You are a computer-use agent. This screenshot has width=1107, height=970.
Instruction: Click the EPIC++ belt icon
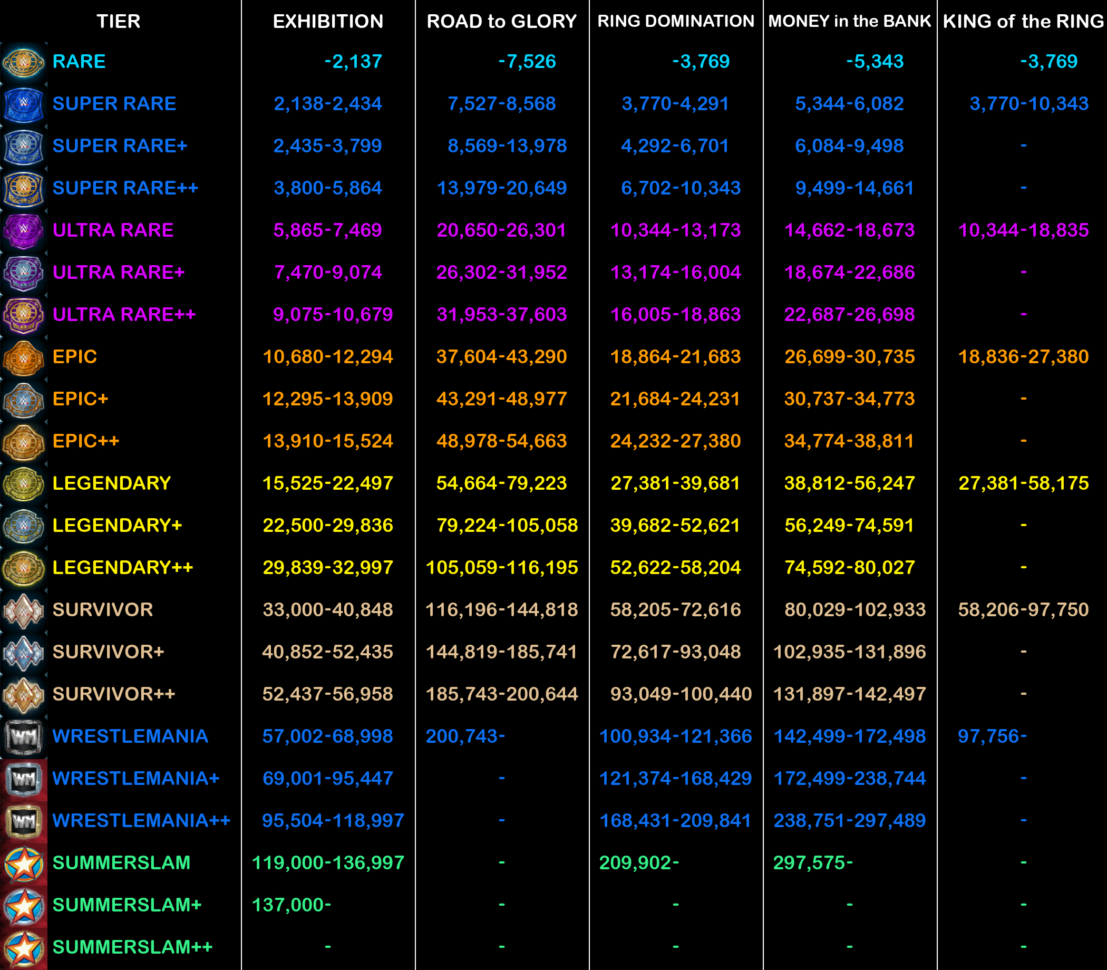tap(23, 442)
